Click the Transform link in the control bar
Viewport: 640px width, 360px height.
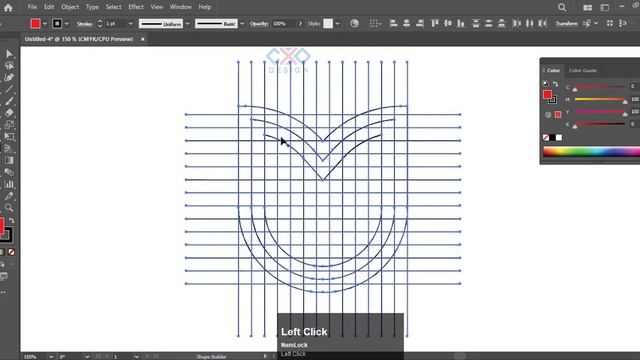click(x=567, y=24)
